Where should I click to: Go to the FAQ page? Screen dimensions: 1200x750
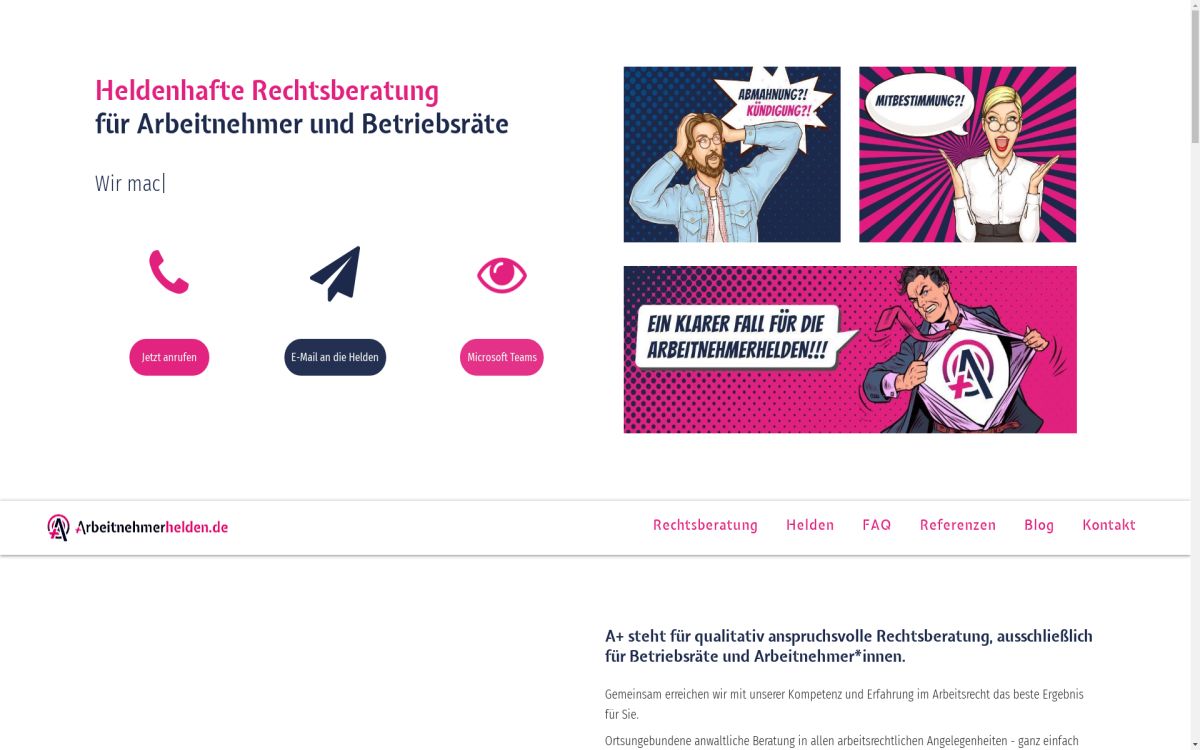pos(877,525)
